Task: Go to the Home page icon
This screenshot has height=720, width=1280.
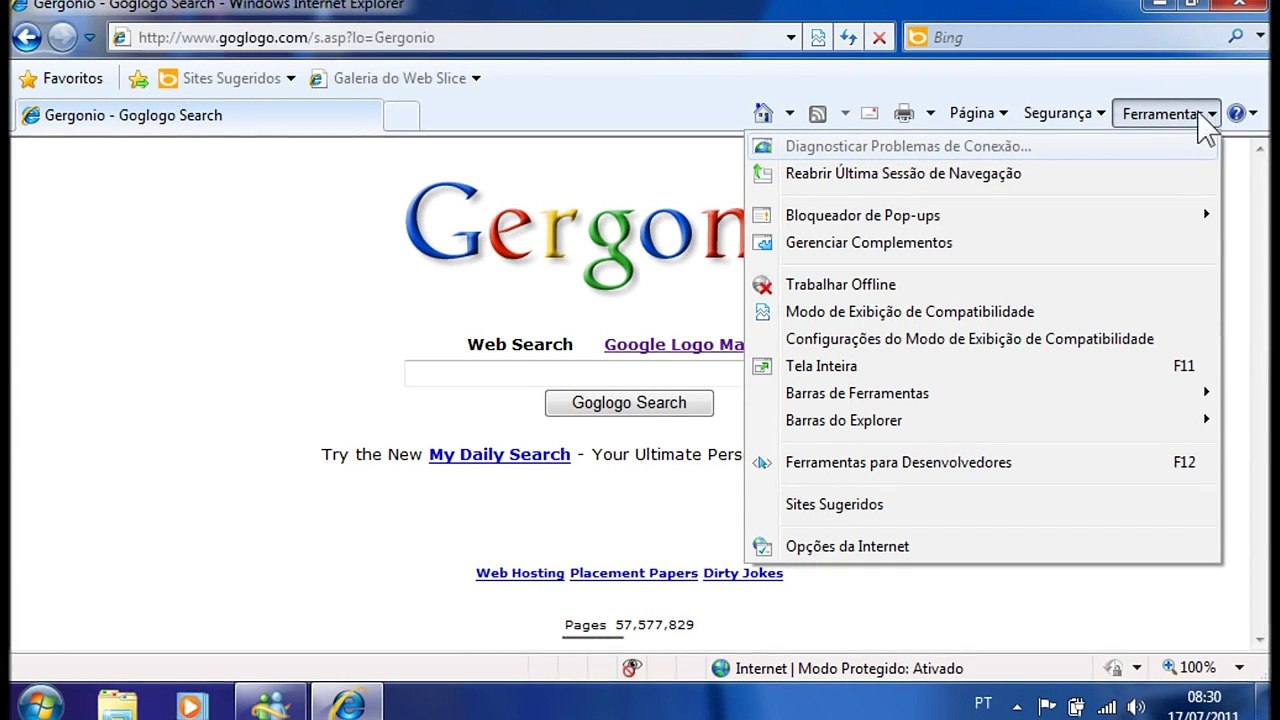Action: point(763,113)
